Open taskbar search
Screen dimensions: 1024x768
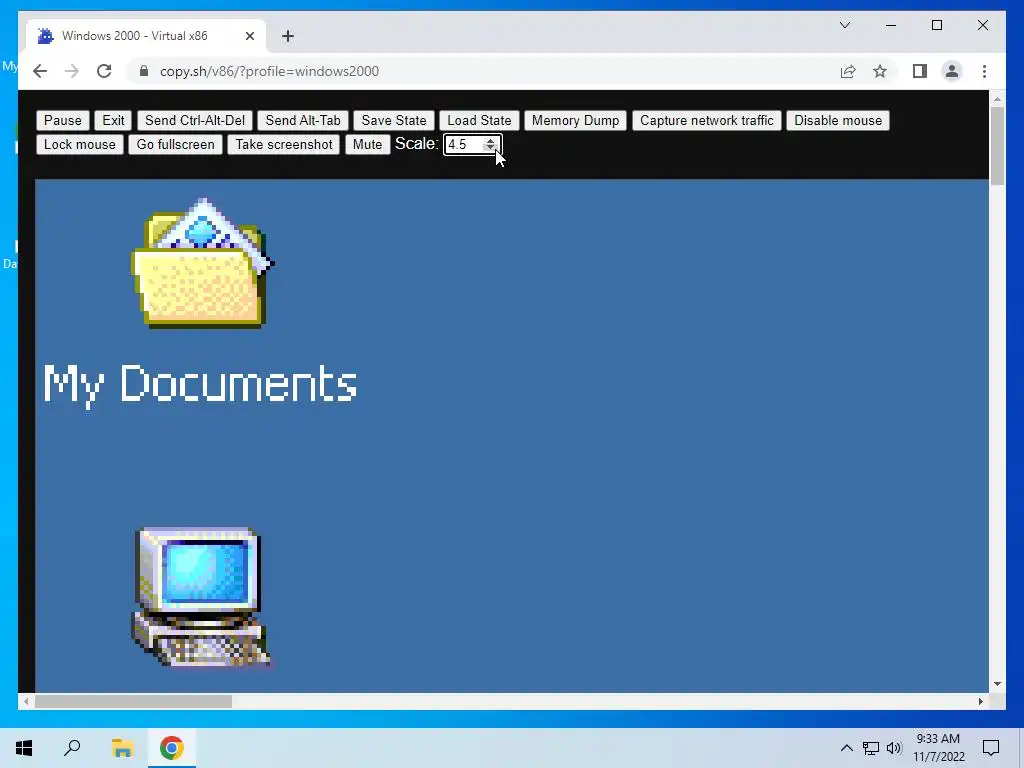click(72, 748)
